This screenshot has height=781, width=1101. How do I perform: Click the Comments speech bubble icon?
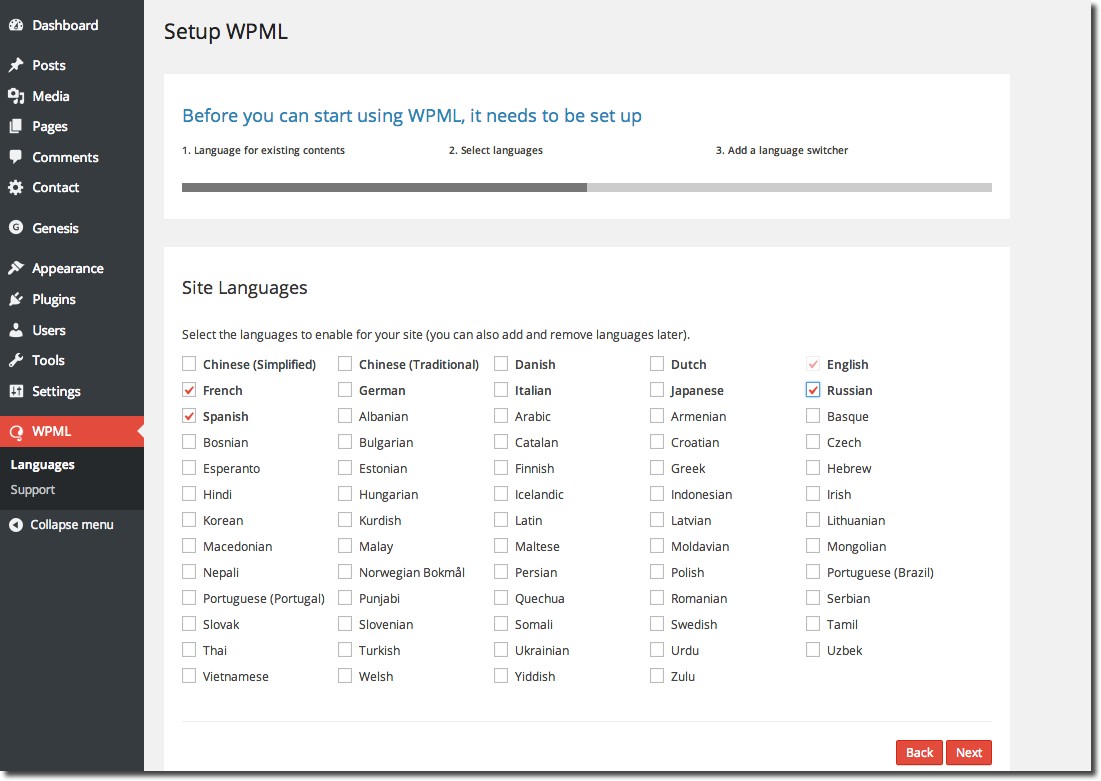coord(16,157)
